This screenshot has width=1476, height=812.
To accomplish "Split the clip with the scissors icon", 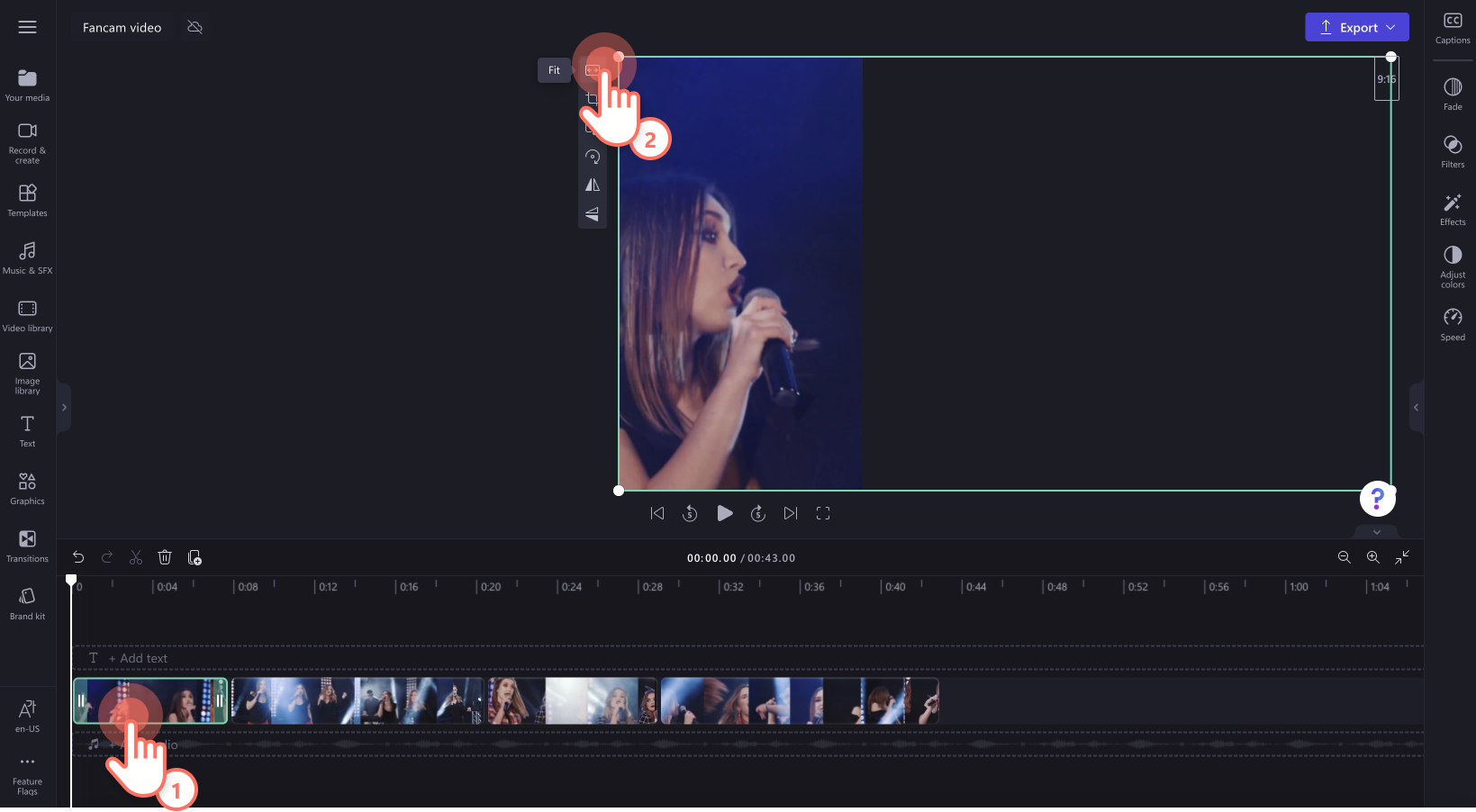I will (135, 556).
